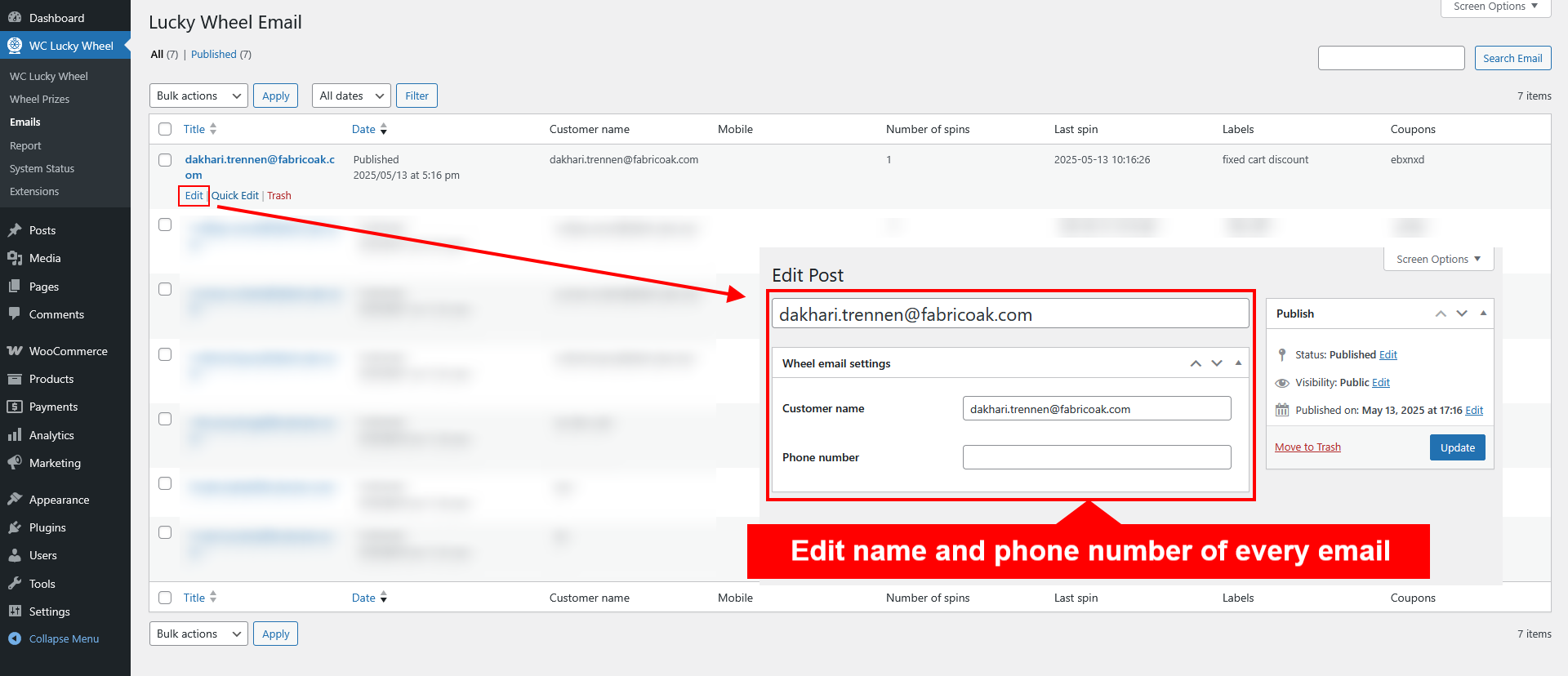Open System Status submenu item
The image size is (1568, 676).
click(42, 168)
